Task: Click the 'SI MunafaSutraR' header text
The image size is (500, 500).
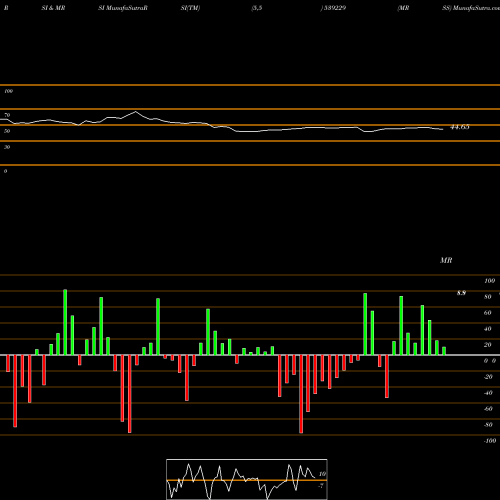Action: tap(123, 8)
